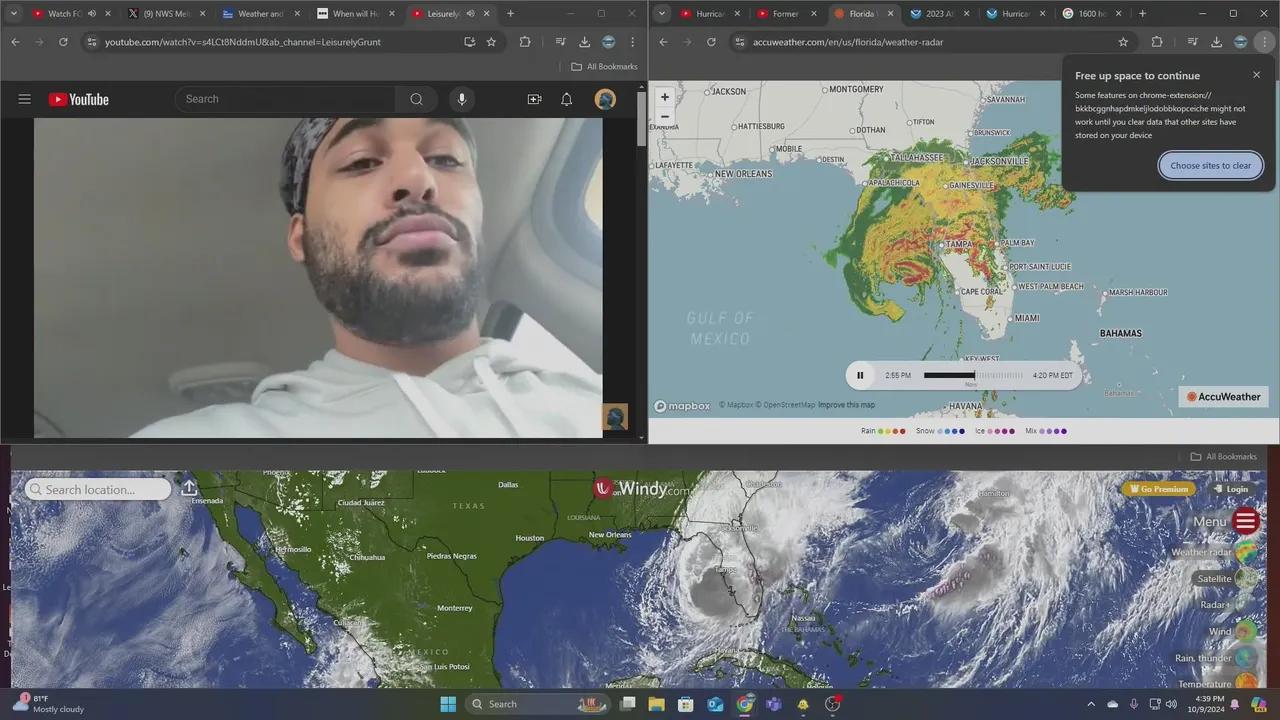Open the Windy red Menu button
1280x720 pixels.
(1245, 521)
